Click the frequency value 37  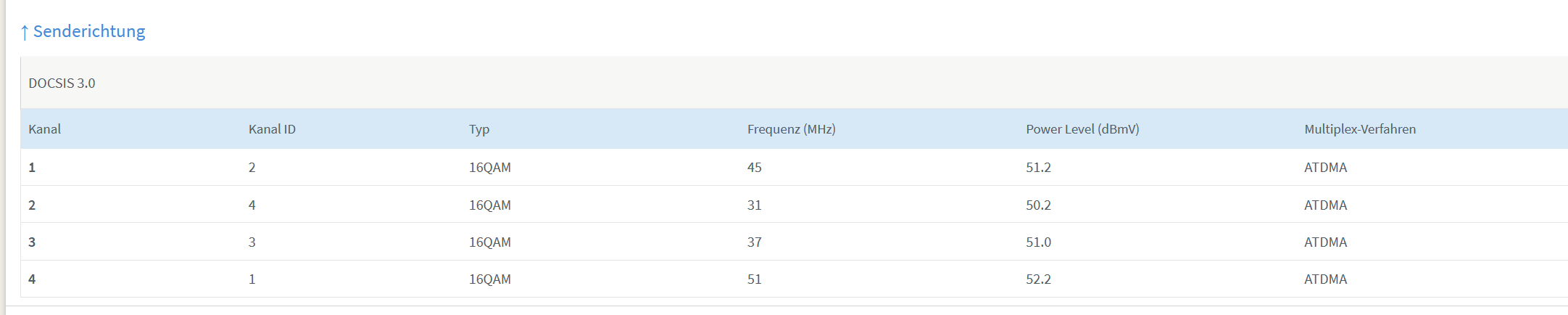point(754,242)
